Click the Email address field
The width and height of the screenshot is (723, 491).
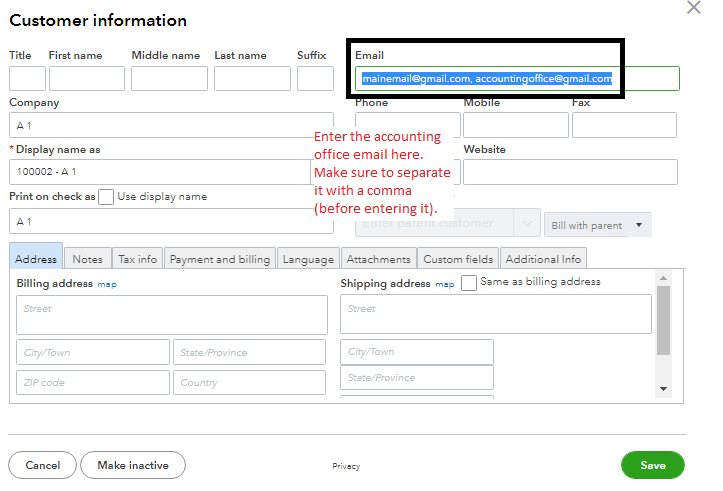click(x=517, y=78)
